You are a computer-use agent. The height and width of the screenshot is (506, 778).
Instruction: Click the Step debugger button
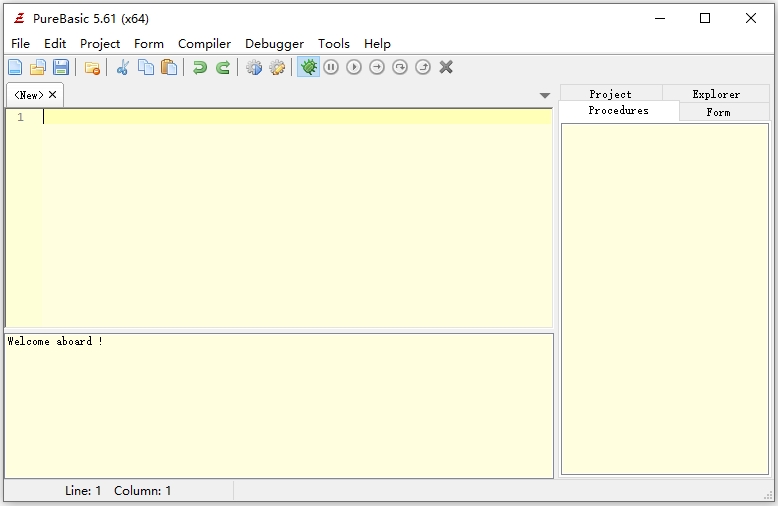(377, 68)
